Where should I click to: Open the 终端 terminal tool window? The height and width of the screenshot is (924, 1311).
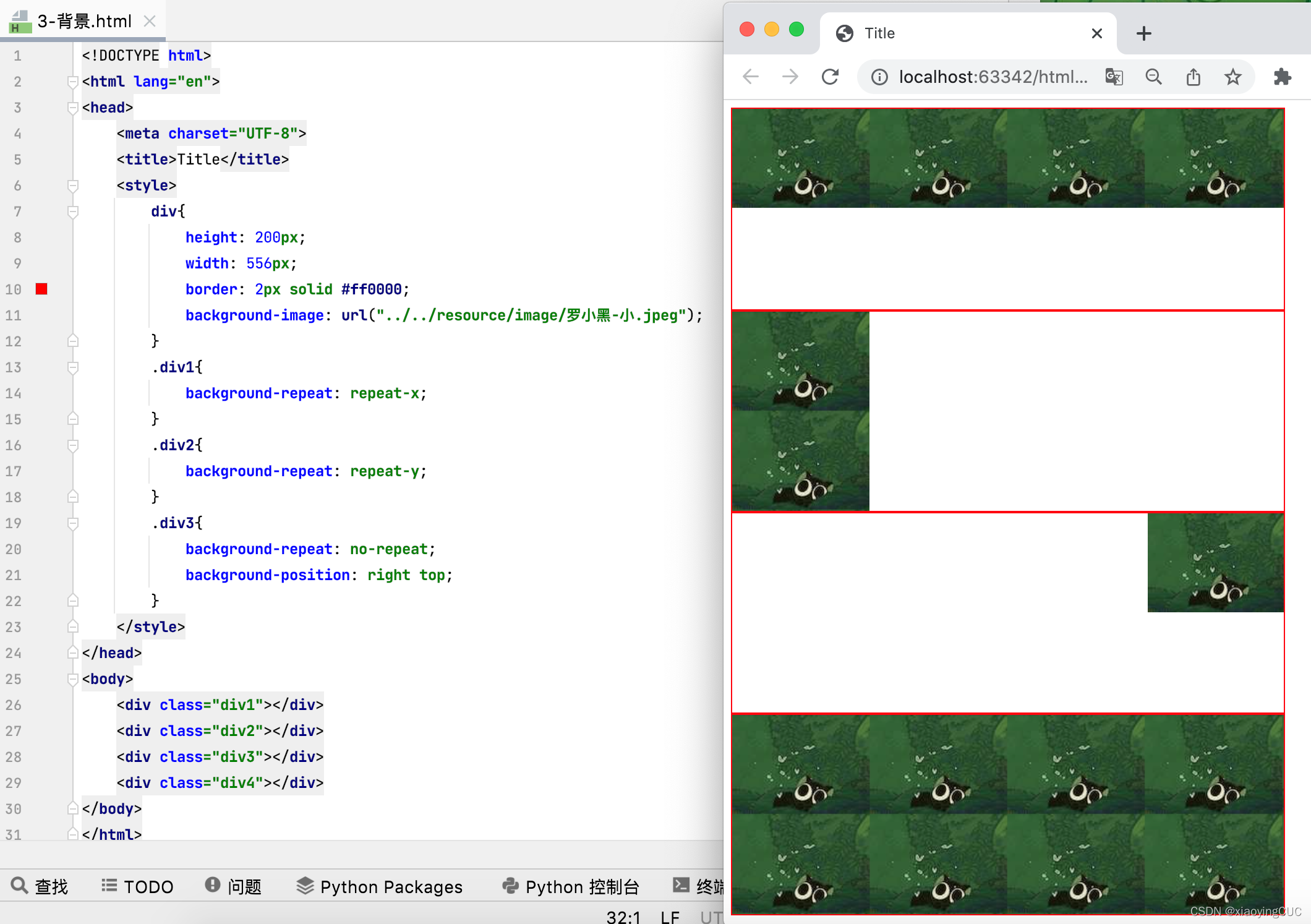click(698, 886)
